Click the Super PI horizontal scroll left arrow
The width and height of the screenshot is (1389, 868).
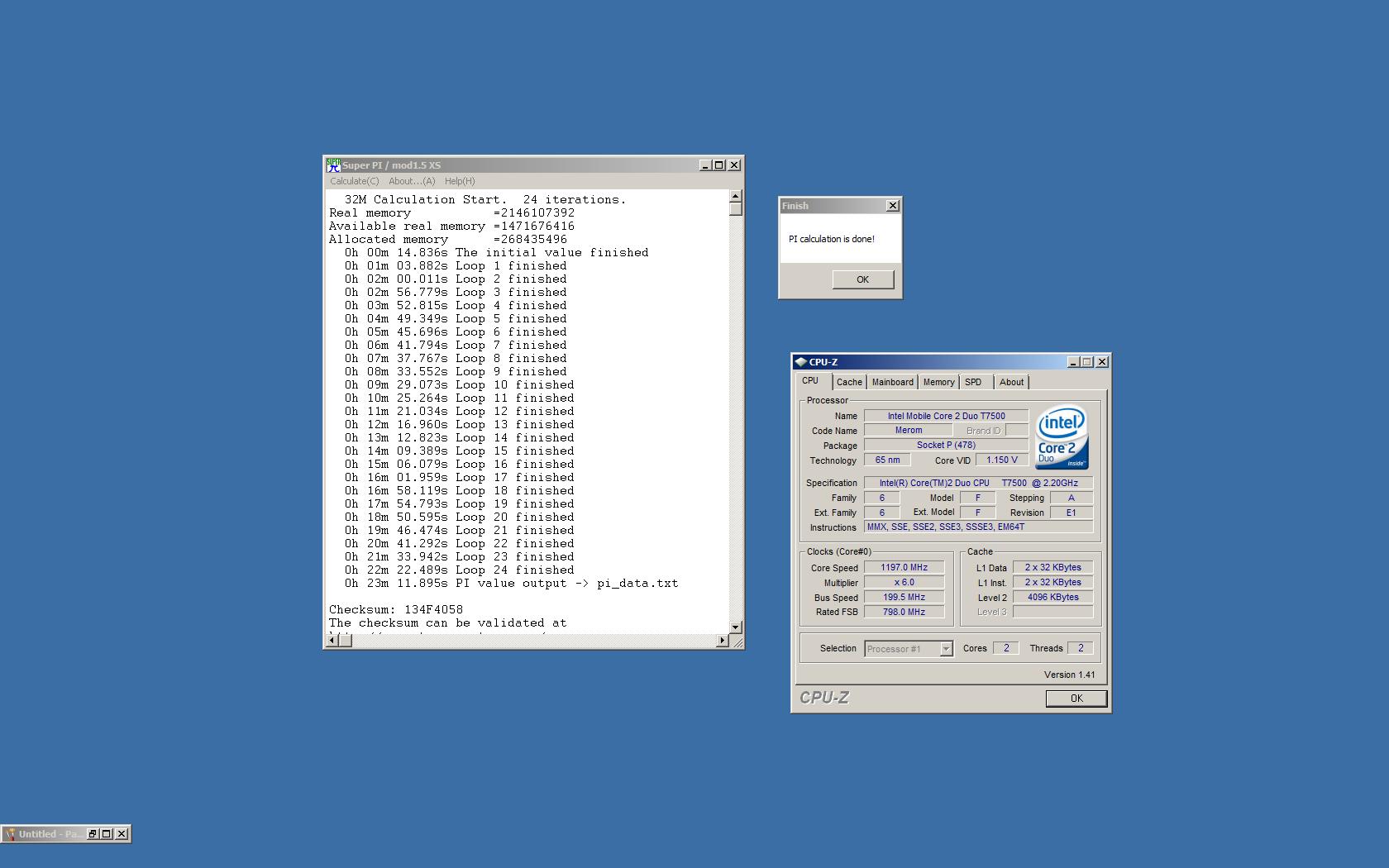click(x=332, y=641)
